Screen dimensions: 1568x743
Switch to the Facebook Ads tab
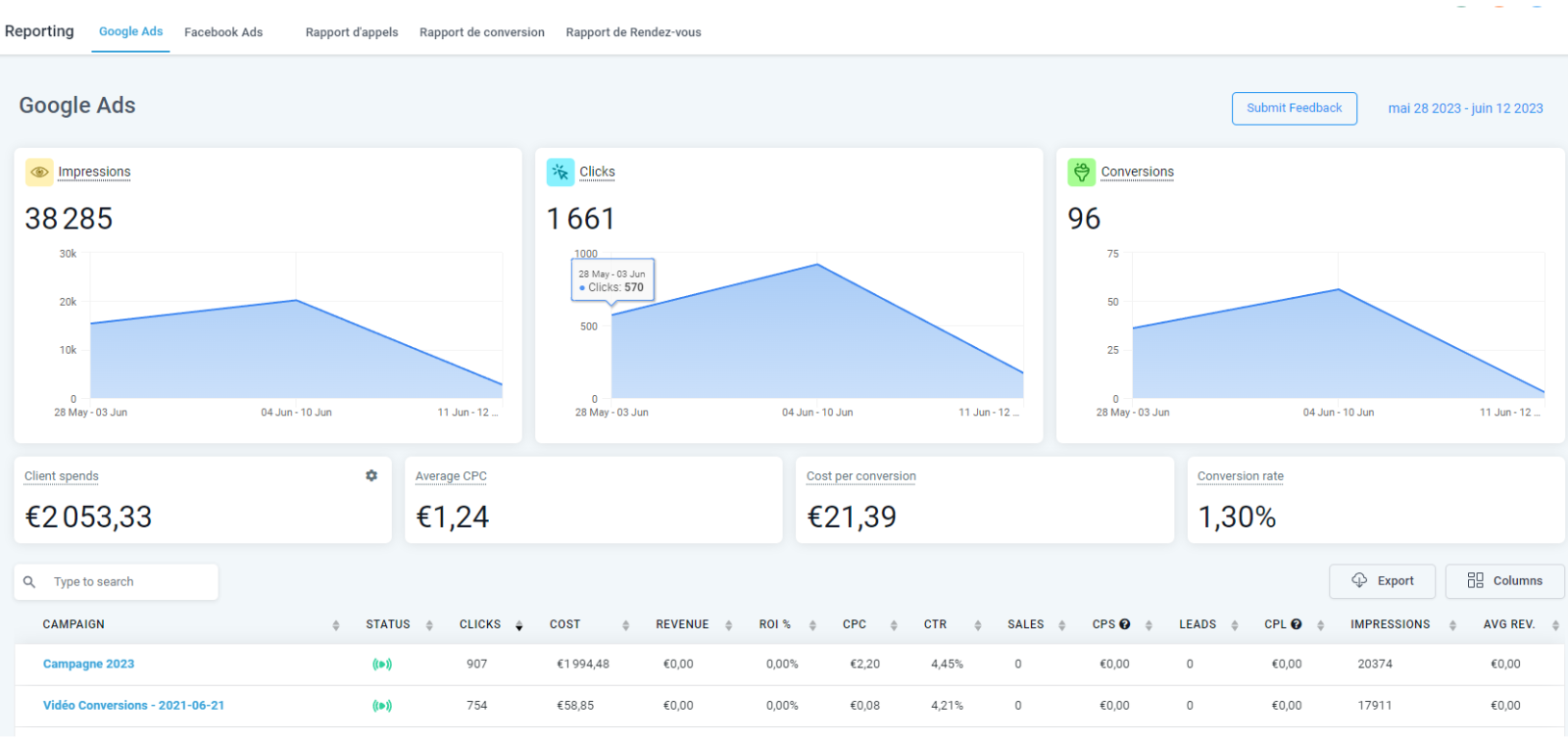(x=223, y=32)
